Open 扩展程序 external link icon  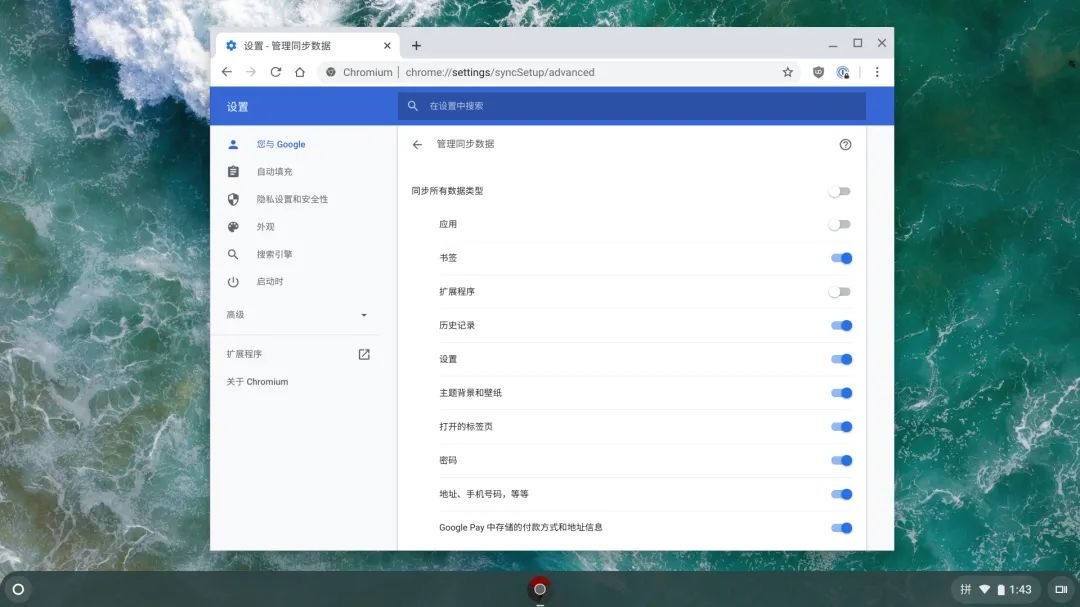[364, 354]
